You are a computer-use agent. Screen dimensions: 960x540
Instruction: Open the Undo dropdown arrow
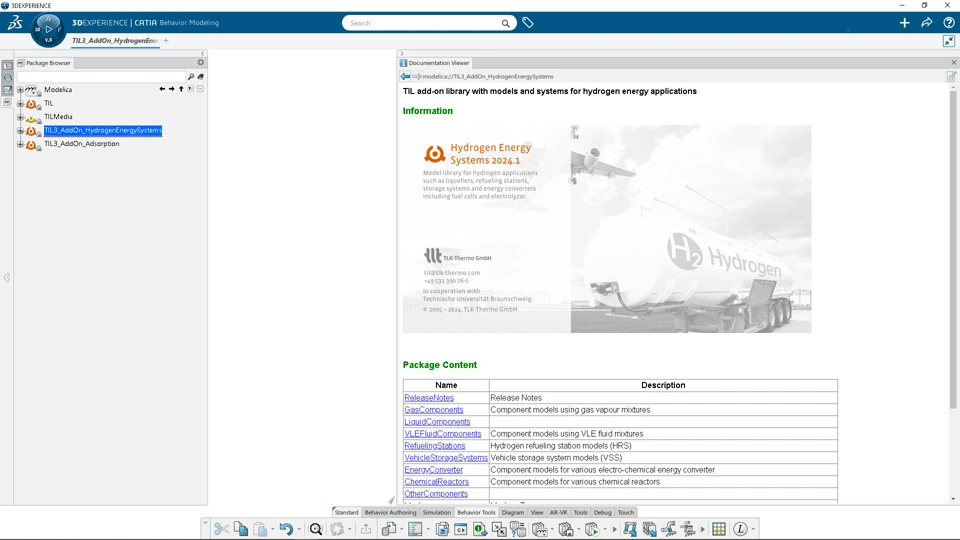point(299,529)
